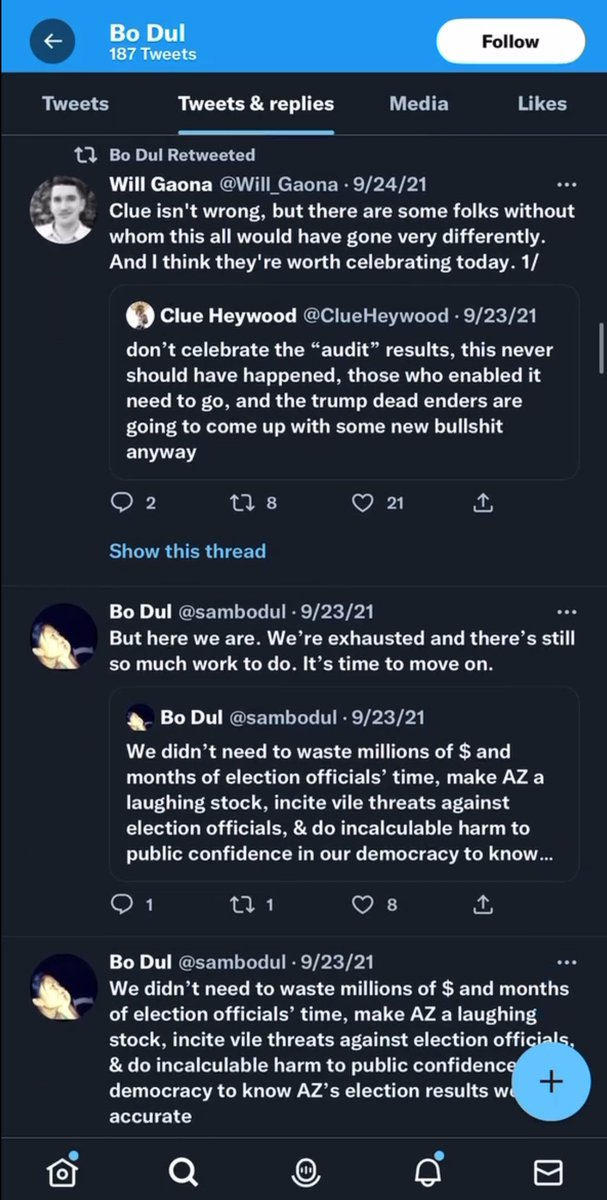Go to the Home feed
The height and width of the screenshot is (1200, 607).
(62, 1171)
